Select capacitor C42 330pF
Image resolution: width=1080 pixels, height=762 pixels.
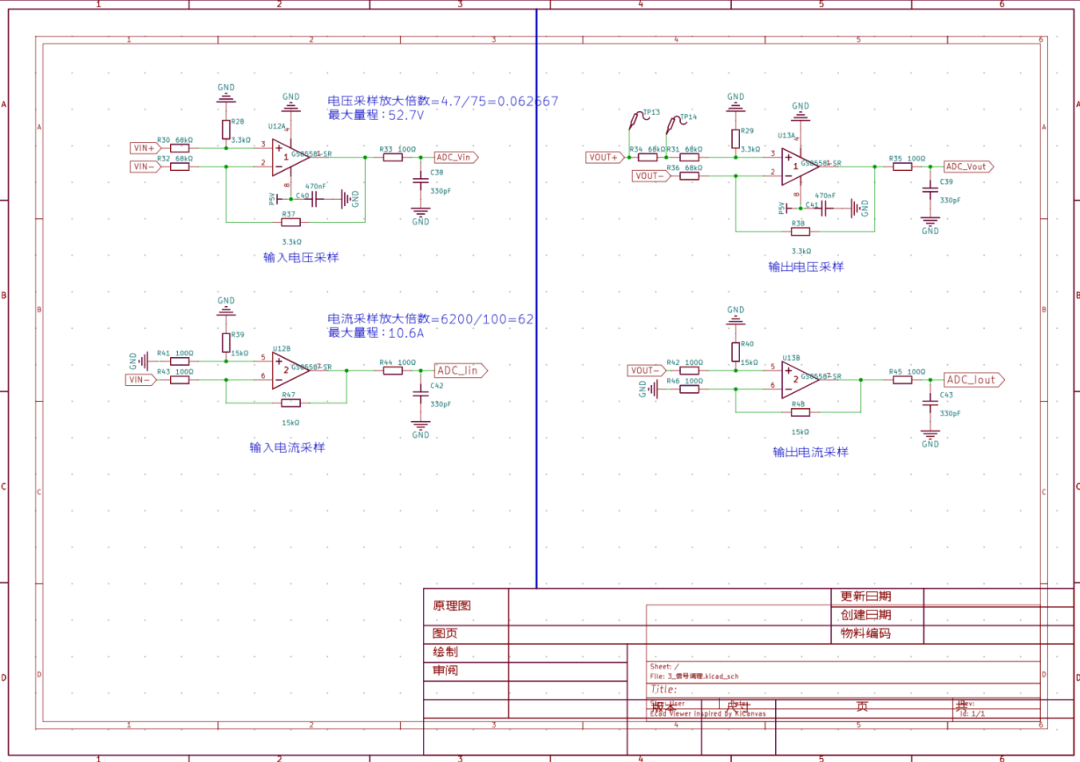click(420, 393)
